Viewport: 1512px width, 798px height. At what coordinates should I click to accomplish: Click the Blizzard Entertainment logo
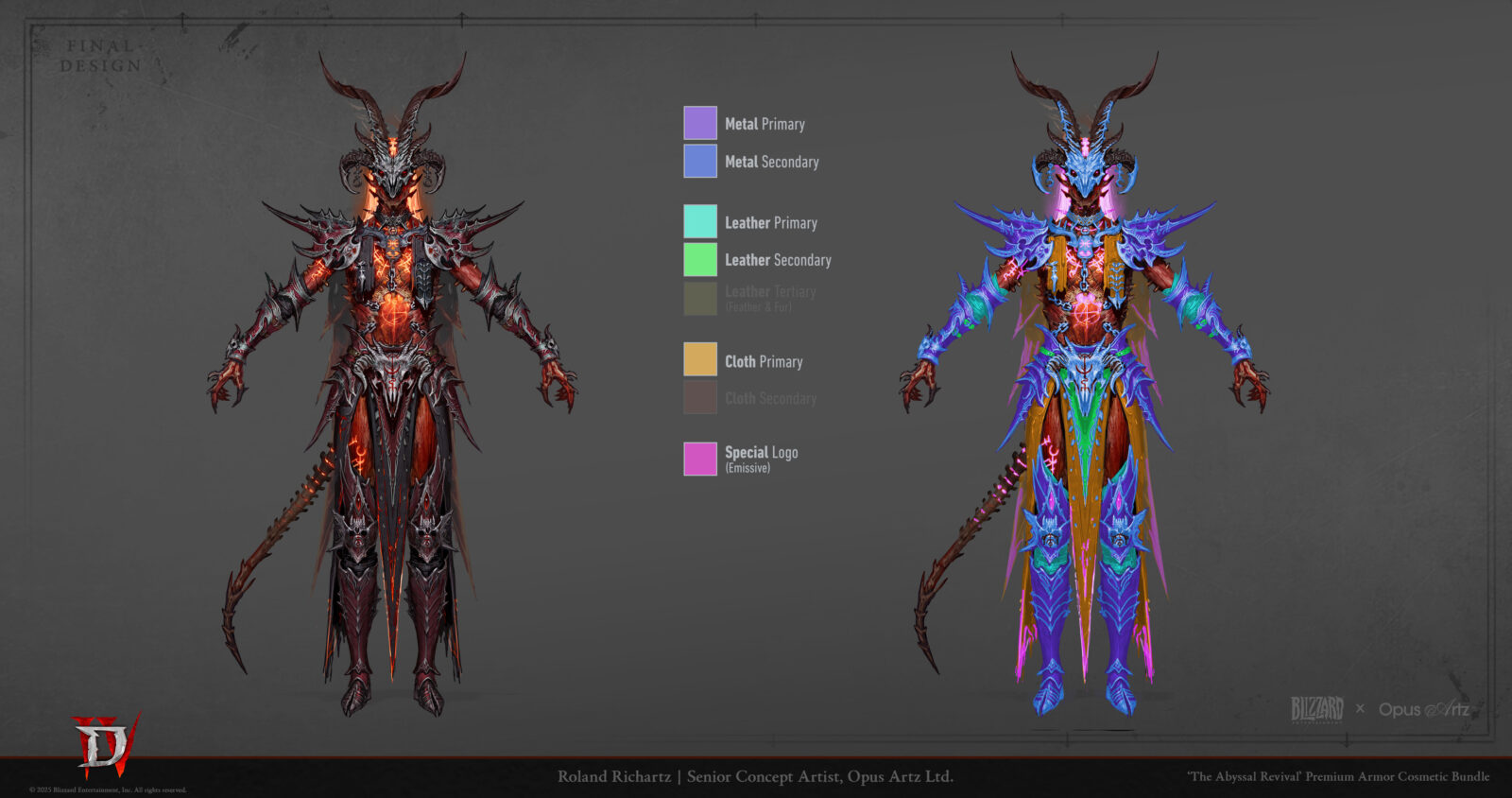tap(1316, 709)
